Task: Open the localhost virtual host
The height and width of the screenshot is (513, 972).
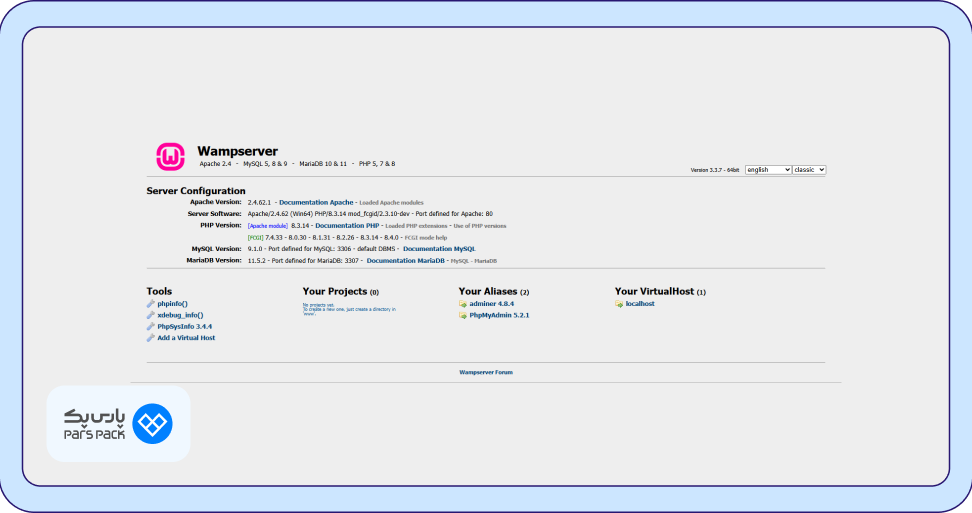Action: pyautogui.click(x=640, y=304)
